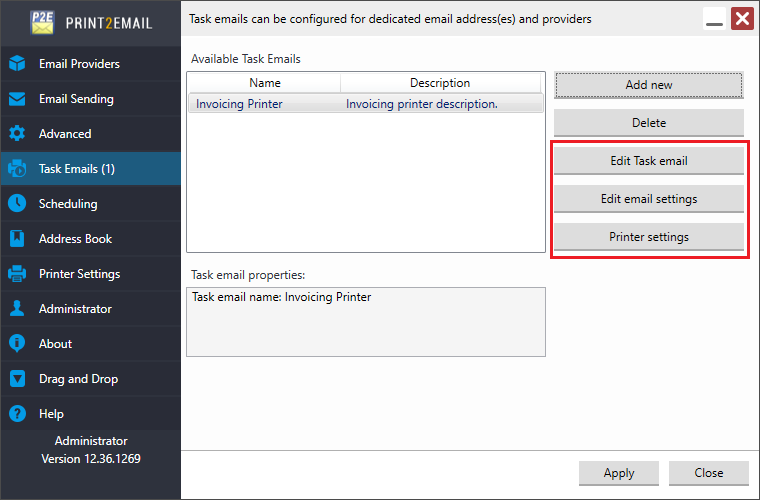Image resolution: width=760 pixels, height=500 pixels.
Task: Click the Administrator person icon
Action: tap(17, 309)
